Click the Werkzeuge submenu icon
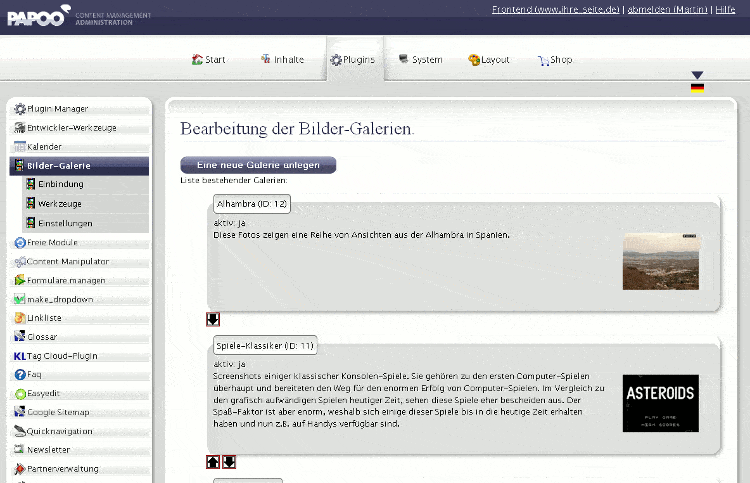Viewport: 750px width, 483px height. 31,203
